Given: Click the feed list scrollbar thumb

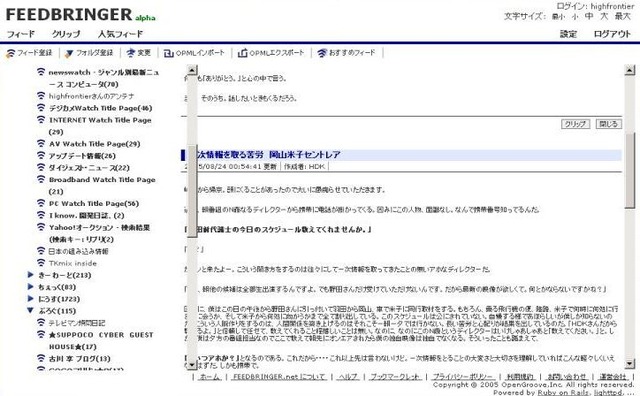Looking at the screenshot, I should tap(191, 191).
